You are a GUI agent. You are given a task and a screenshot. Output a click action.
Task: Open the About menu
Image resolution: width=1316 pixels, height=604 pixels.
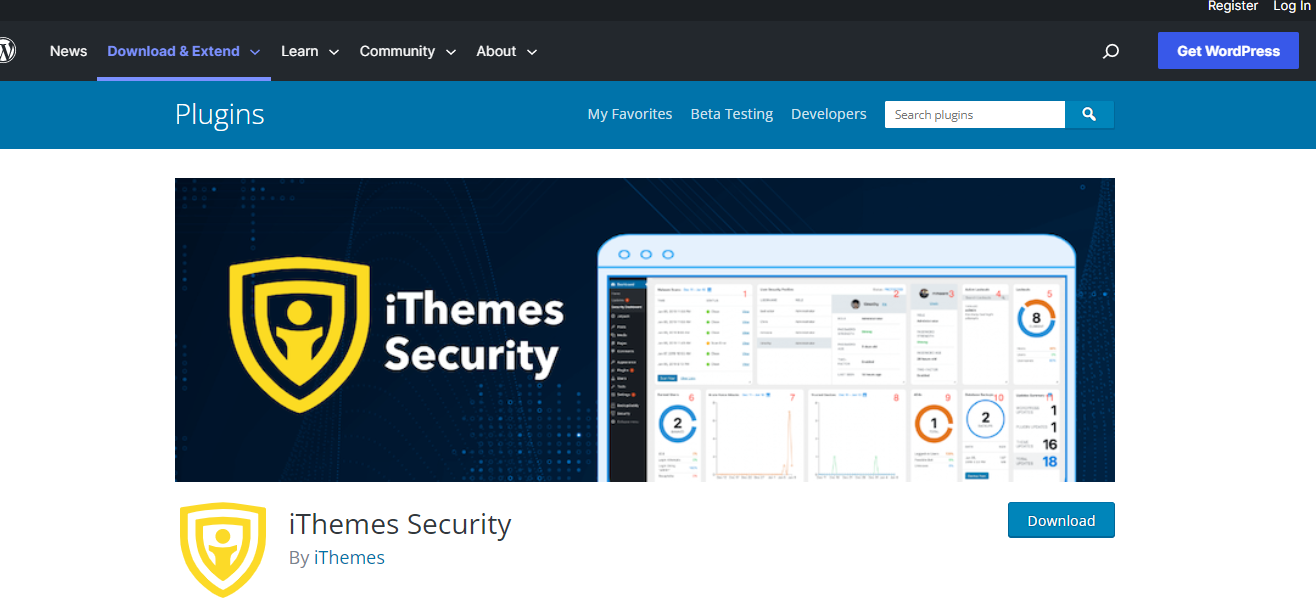(496, 51)
